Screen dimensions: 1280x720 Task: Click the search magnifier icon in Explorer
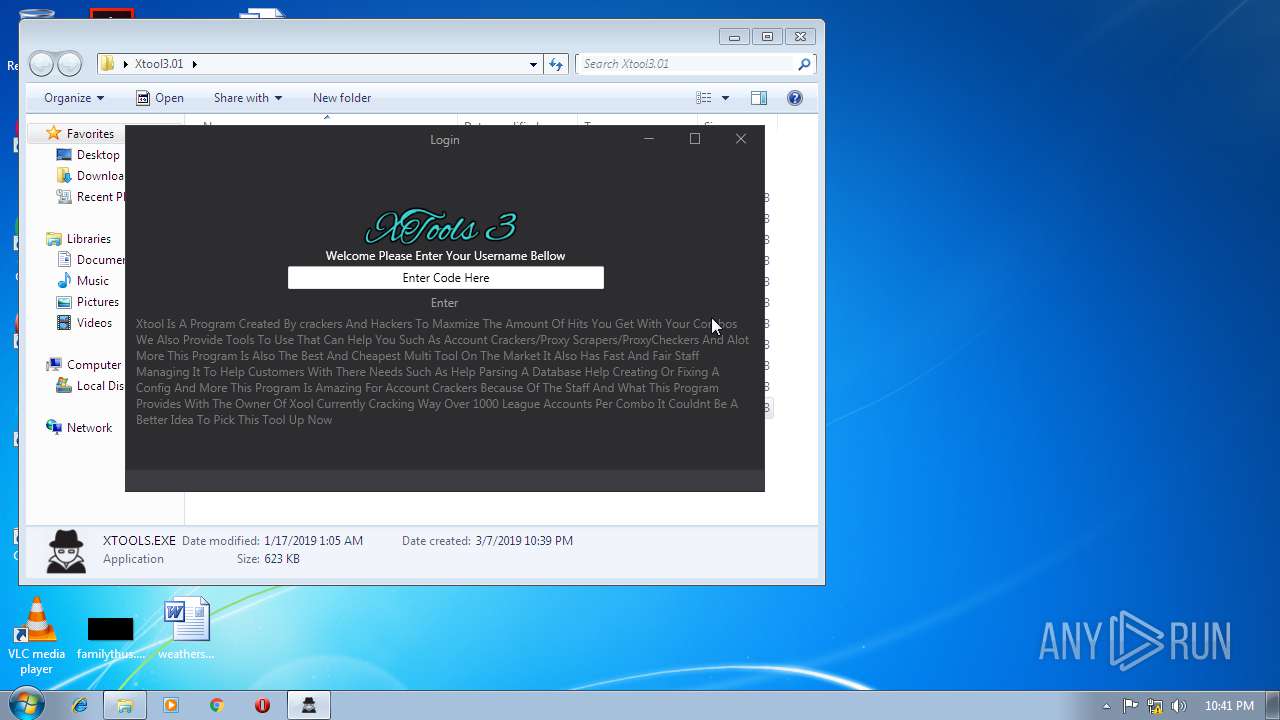804,64
